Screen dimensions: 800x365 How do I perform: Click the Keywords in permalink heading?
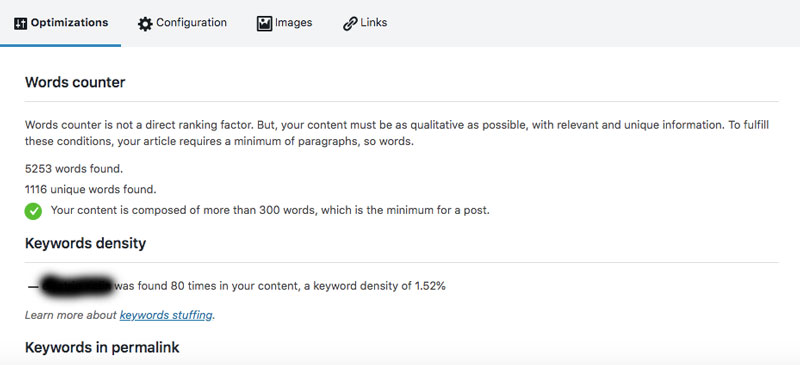102,348
